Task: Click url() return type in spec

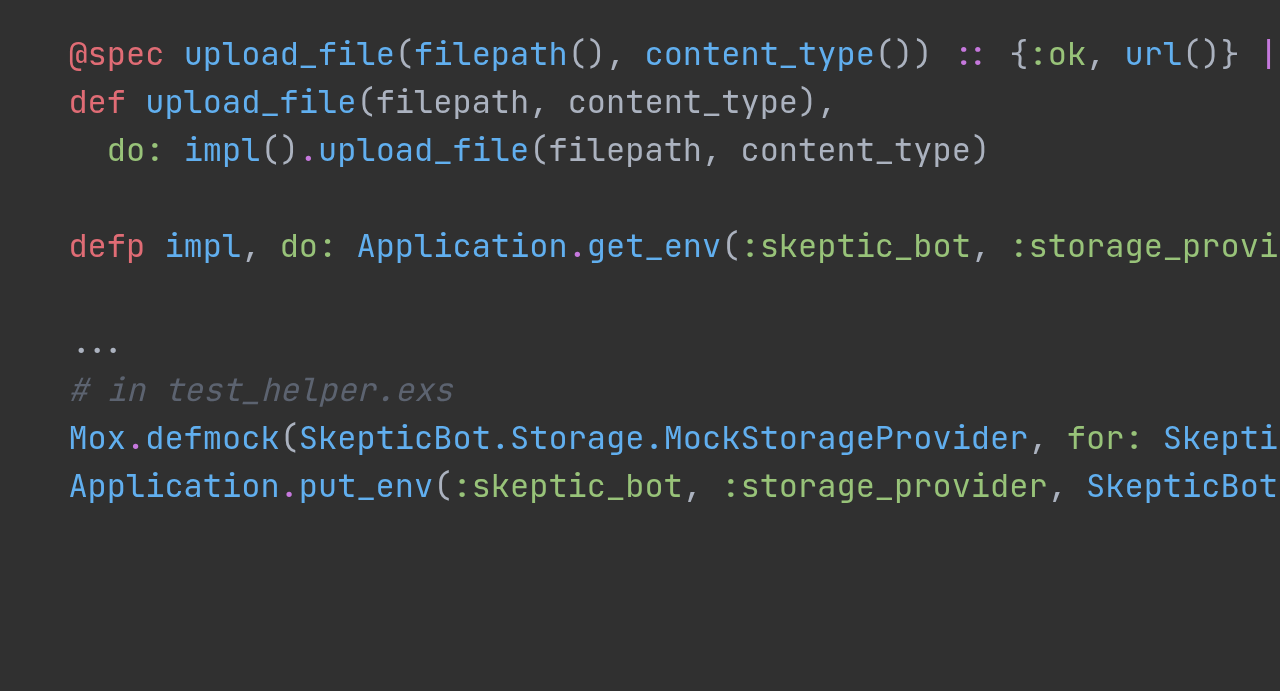Action: click(1172, 55)
